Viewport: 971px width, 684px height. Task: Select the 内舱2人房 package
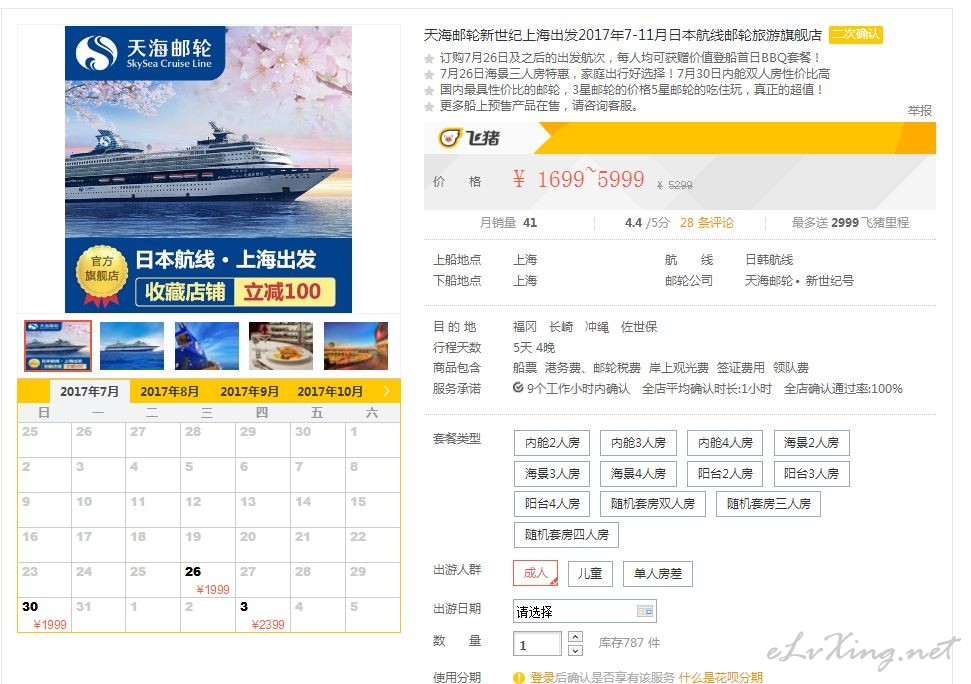pos(552,443)
